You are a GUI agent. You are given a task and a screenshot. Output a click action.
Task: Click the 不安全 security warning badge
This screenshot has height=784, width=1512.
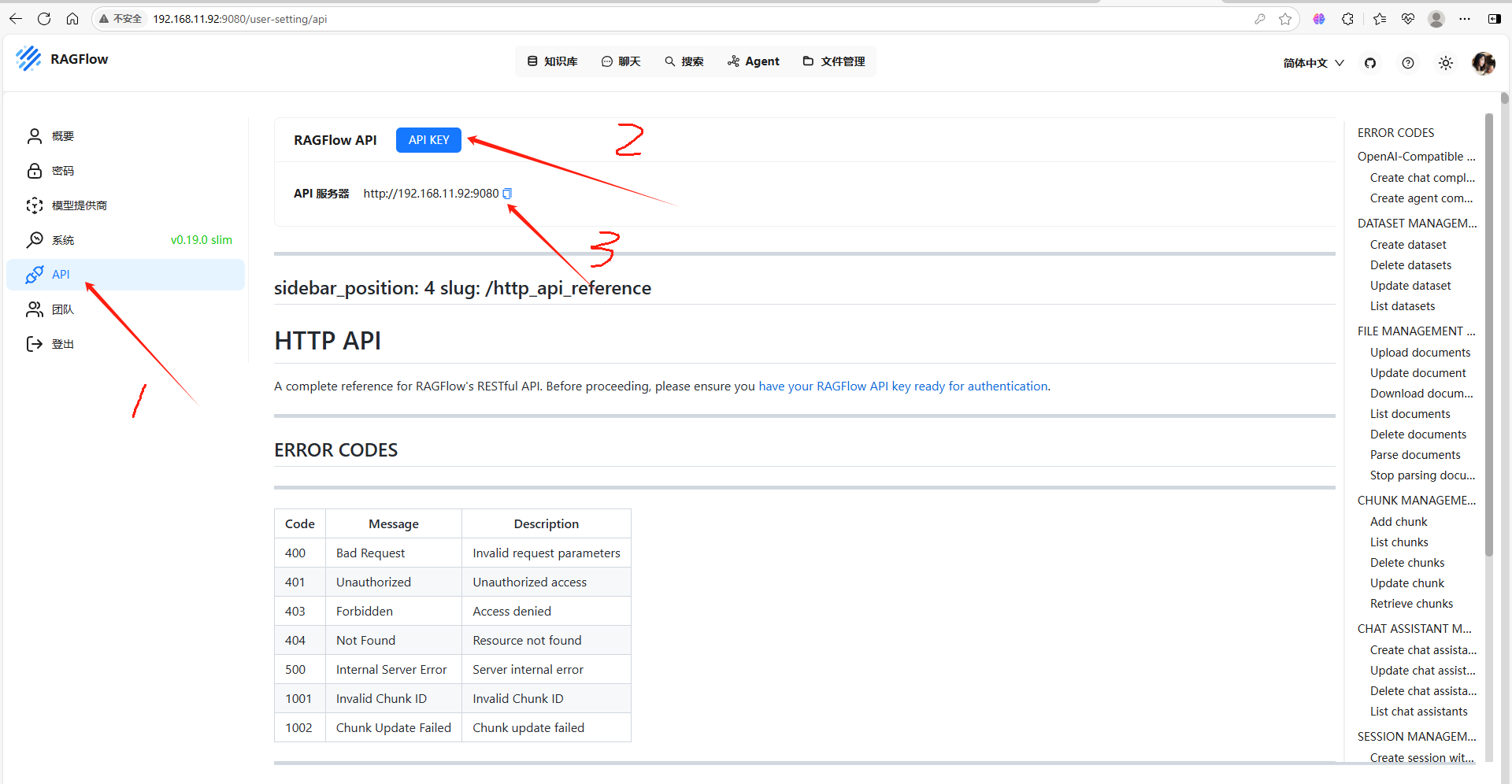click(x=120, y=19)
